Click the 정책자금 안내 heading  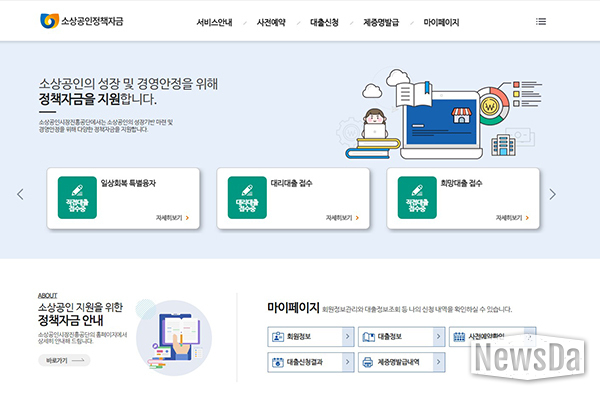tap(70, 320)
